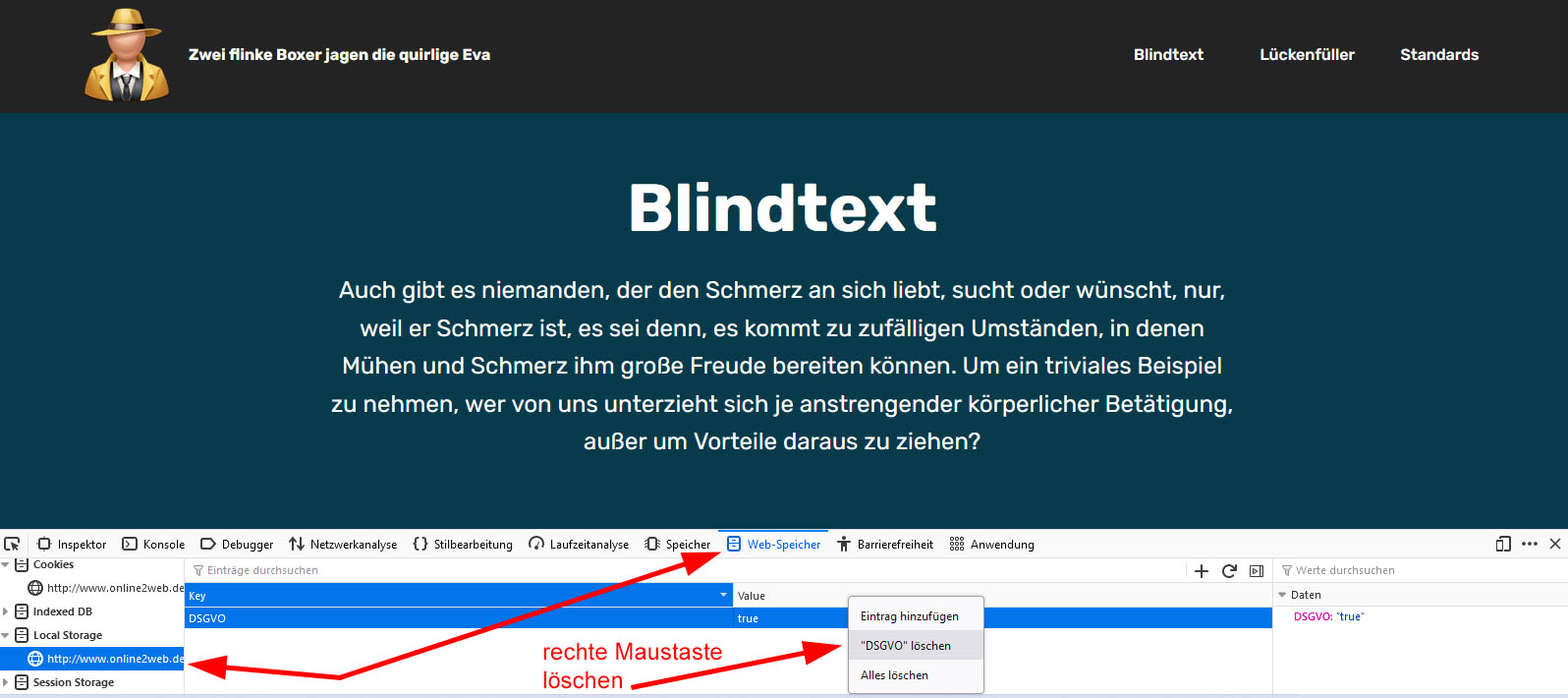Choose "DSGVO" löschen from context menu
1568x698 pixels.
click(x=905, y=646)
